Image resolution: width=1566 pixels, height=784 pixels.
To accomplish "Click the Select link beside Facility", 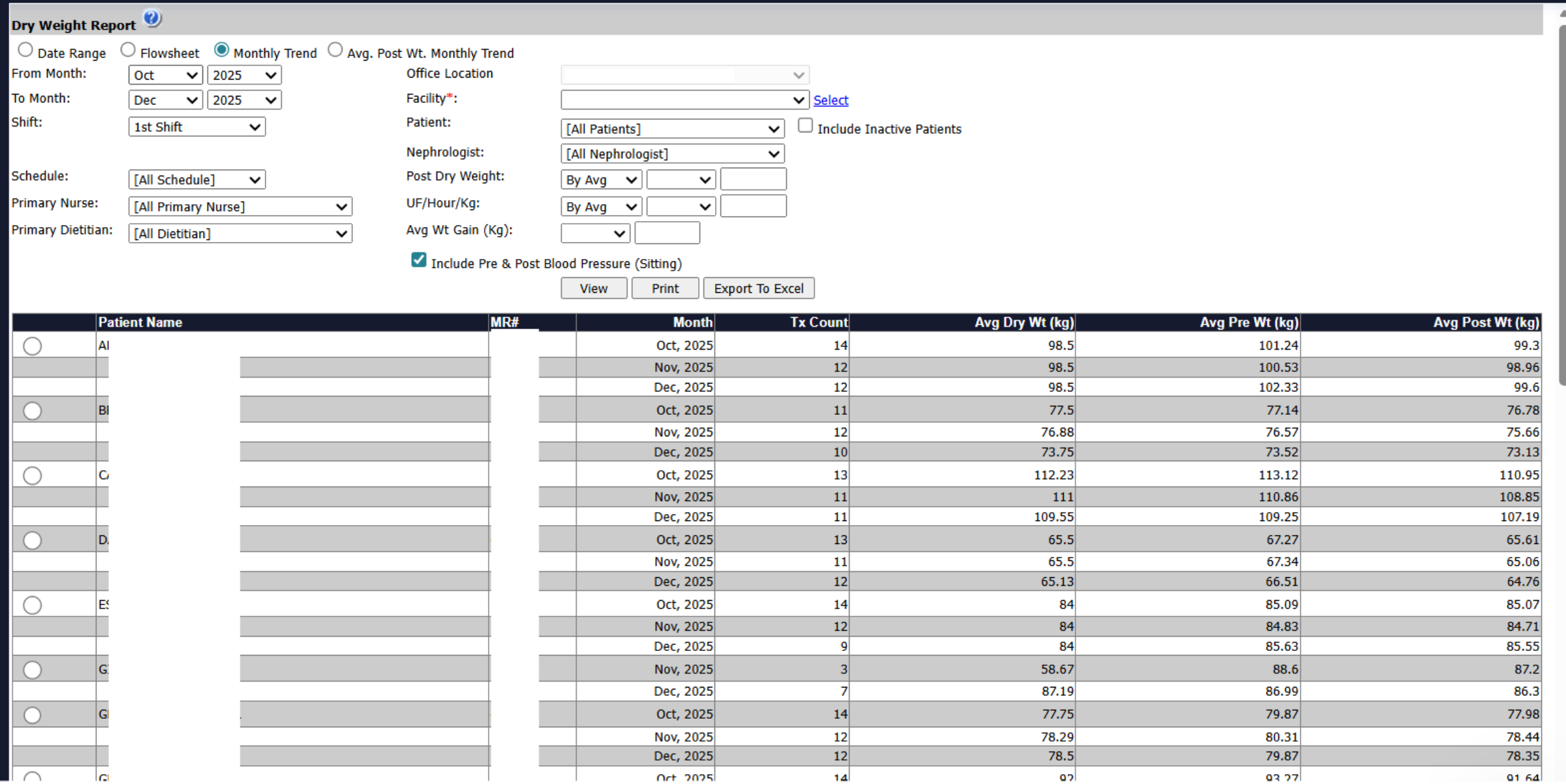I will point(831,100).
